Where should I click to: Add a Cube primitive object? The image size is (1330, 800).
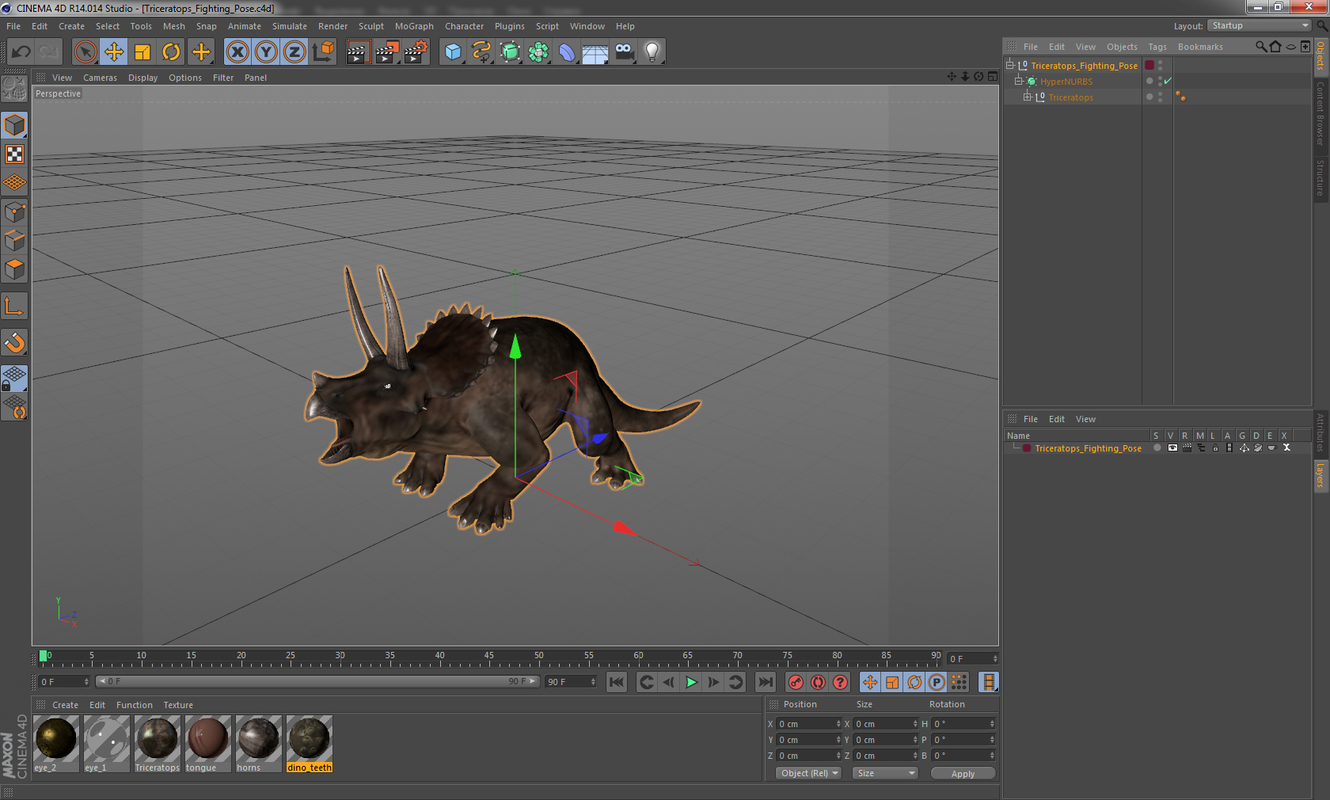pos(453,51)
